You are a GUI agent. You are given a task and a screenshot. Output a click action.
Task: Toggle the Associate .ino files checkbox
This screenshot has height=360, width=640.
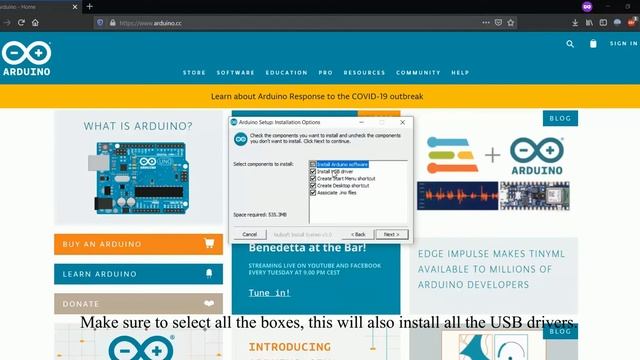pos(313,192)
